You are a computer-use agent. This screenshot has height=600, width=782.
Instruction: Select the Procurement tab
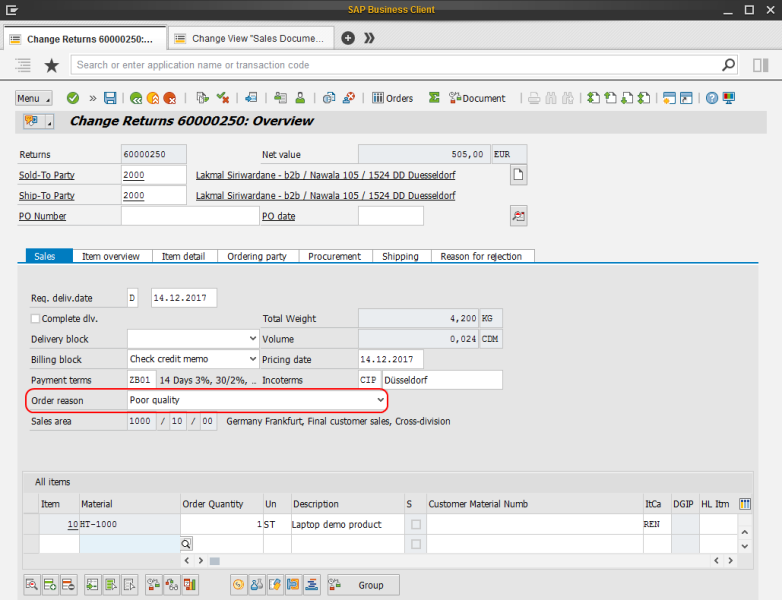pyautogui.click(x=334, y=256)
